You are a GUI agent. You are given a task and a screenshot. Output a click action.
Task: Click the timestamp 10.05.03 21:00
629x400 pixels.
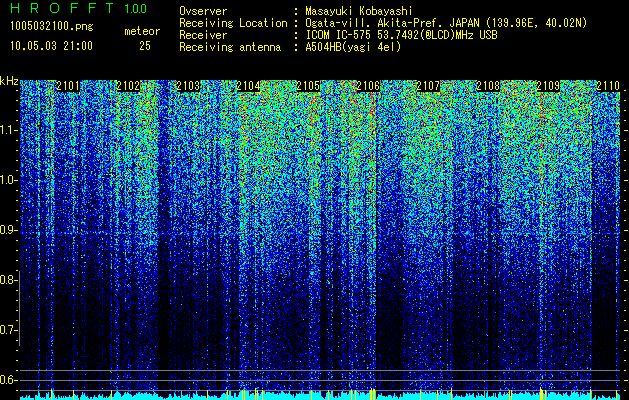51,46
